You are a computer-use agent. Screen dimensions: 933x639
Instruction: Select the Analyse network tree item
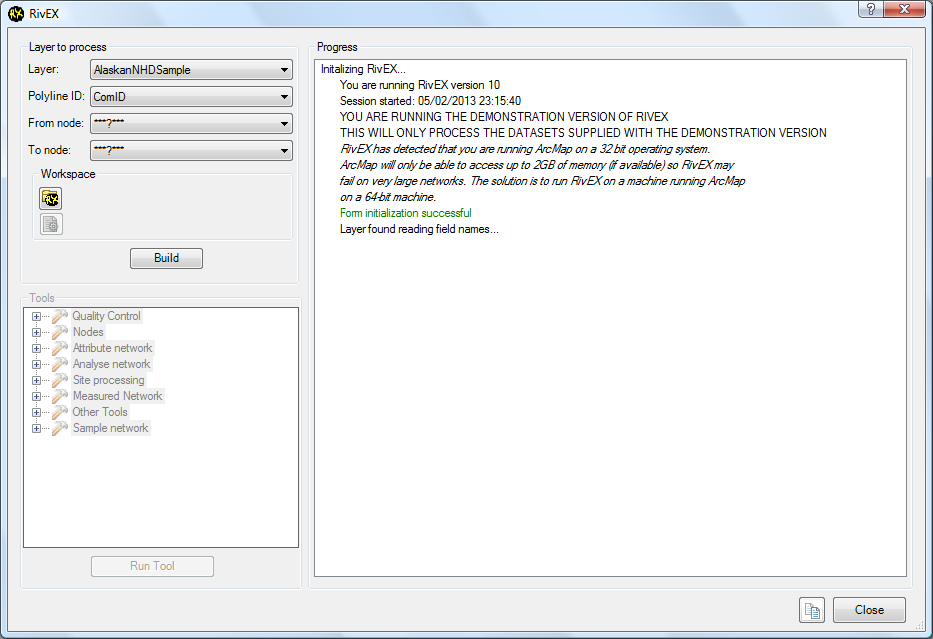pos(111,364)
